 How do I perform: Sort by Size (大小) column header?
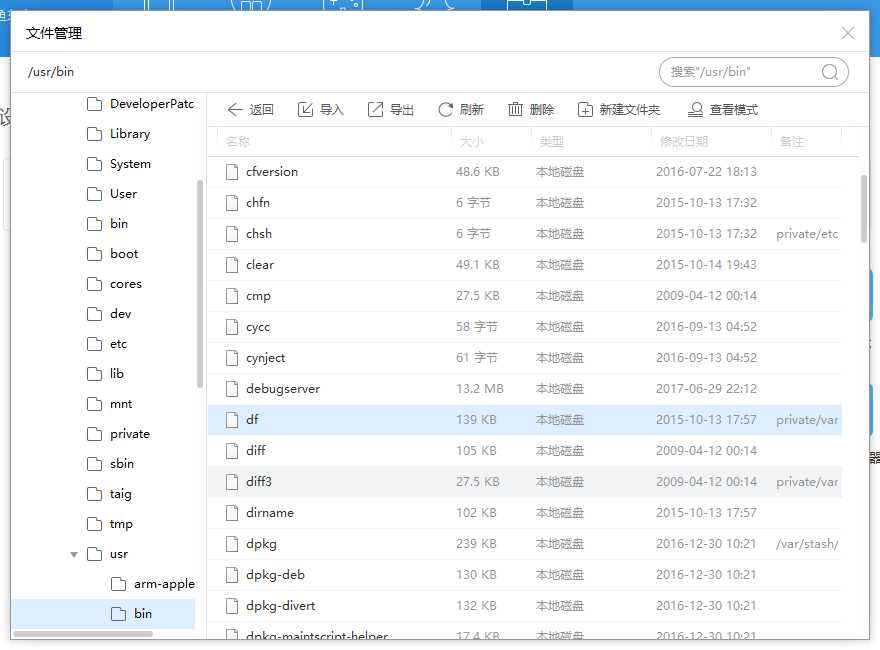tap(472, 142)
